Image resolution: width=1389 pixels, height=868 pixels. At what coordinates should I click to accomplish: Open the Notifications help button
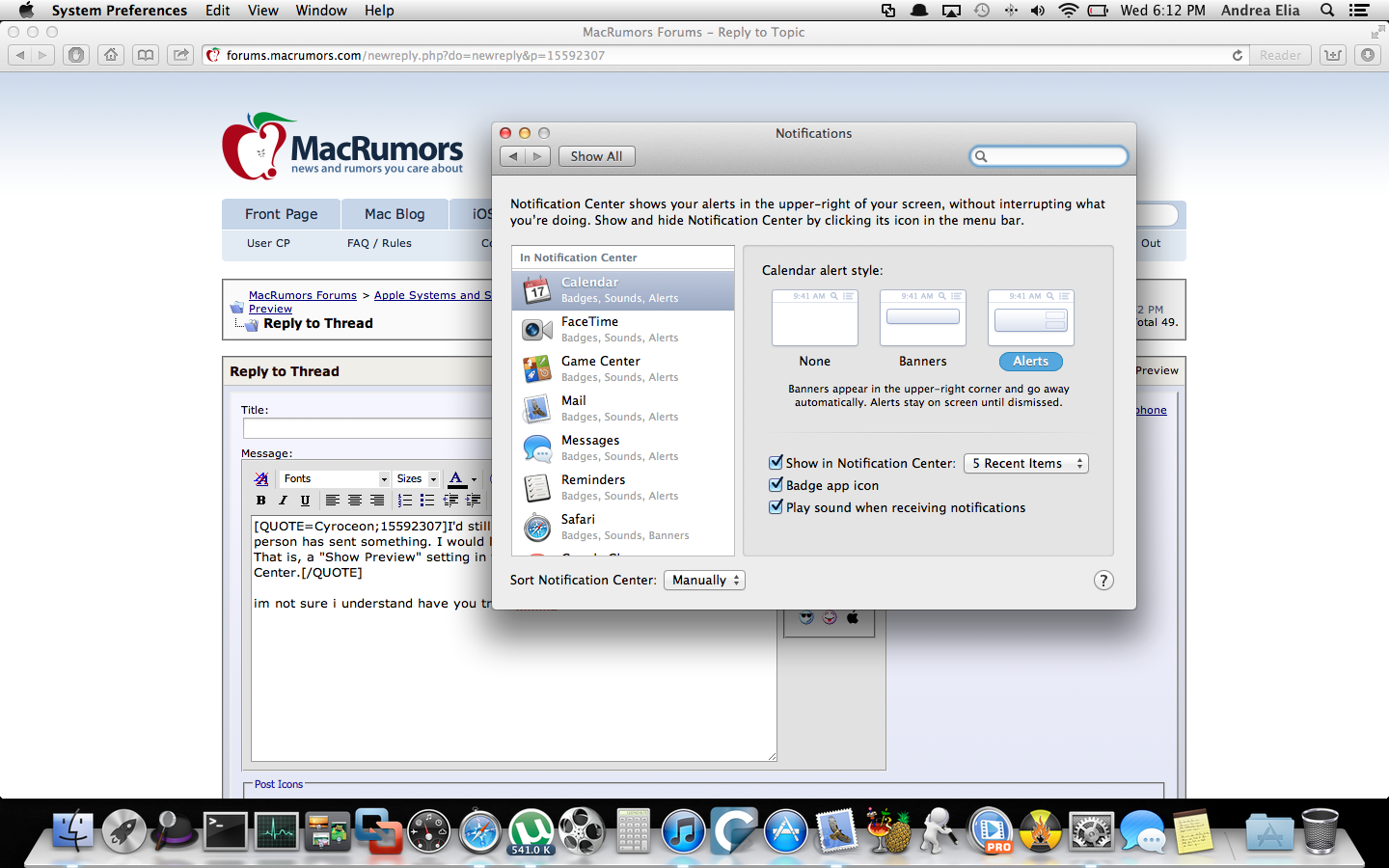[1103, 581]
